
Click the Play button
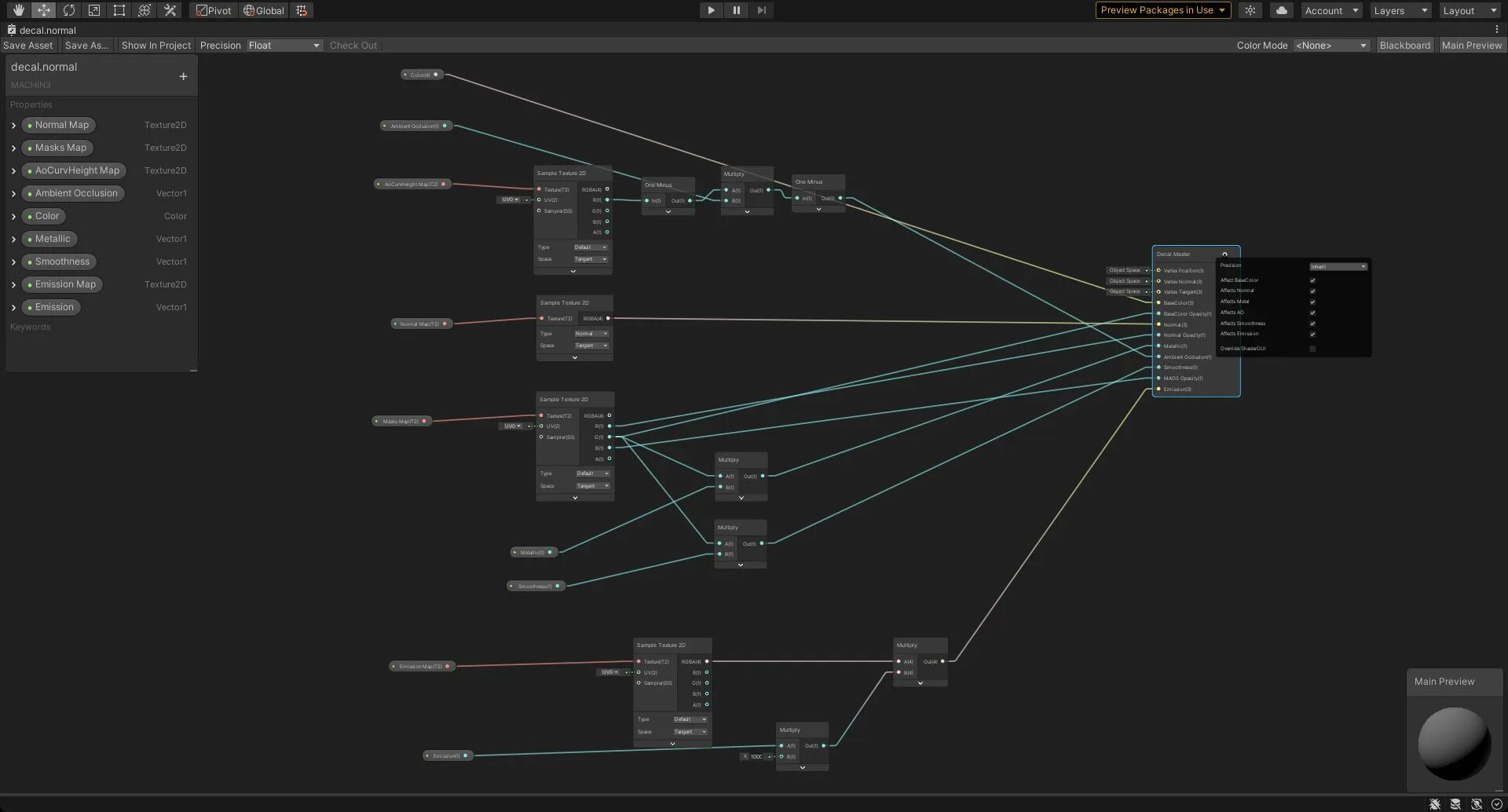click(x=711, y=10)
